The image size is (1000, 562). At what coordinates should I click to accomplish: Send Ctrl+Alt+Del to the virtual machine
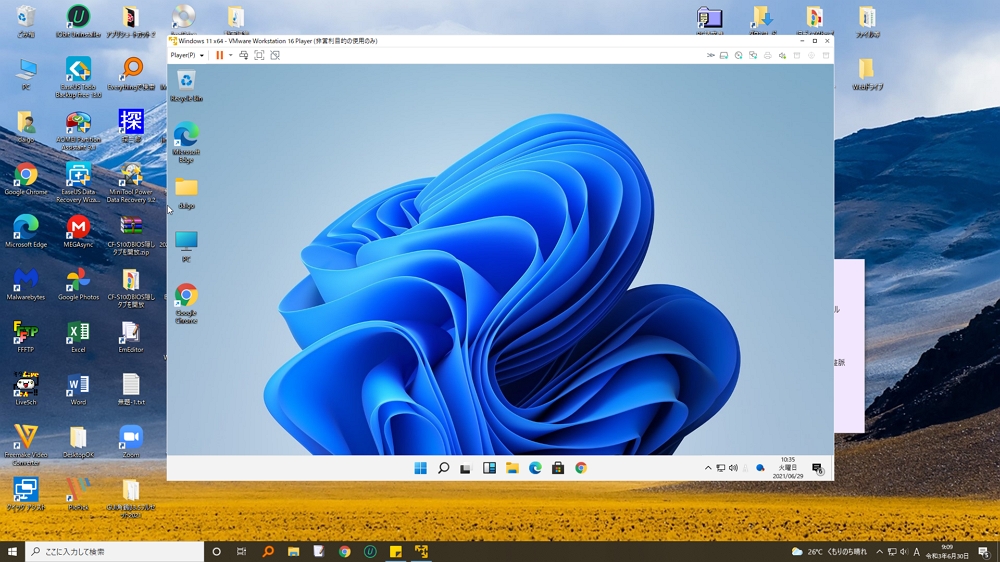point(244,55)
